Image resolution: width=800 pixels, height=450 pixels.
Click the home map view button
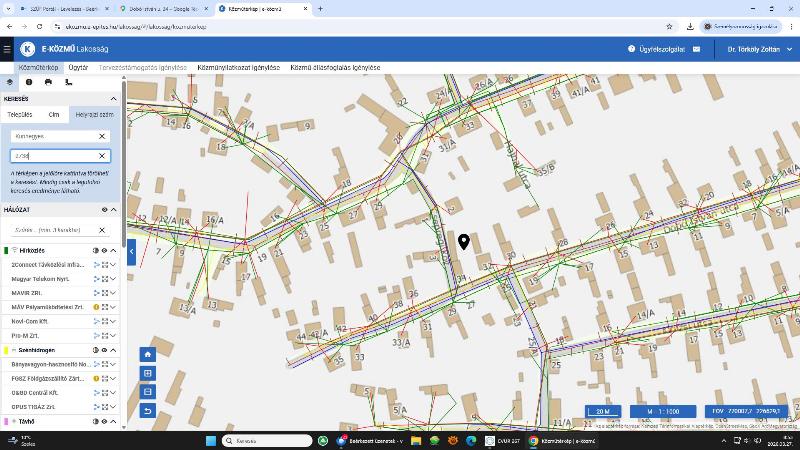(148, 354)
